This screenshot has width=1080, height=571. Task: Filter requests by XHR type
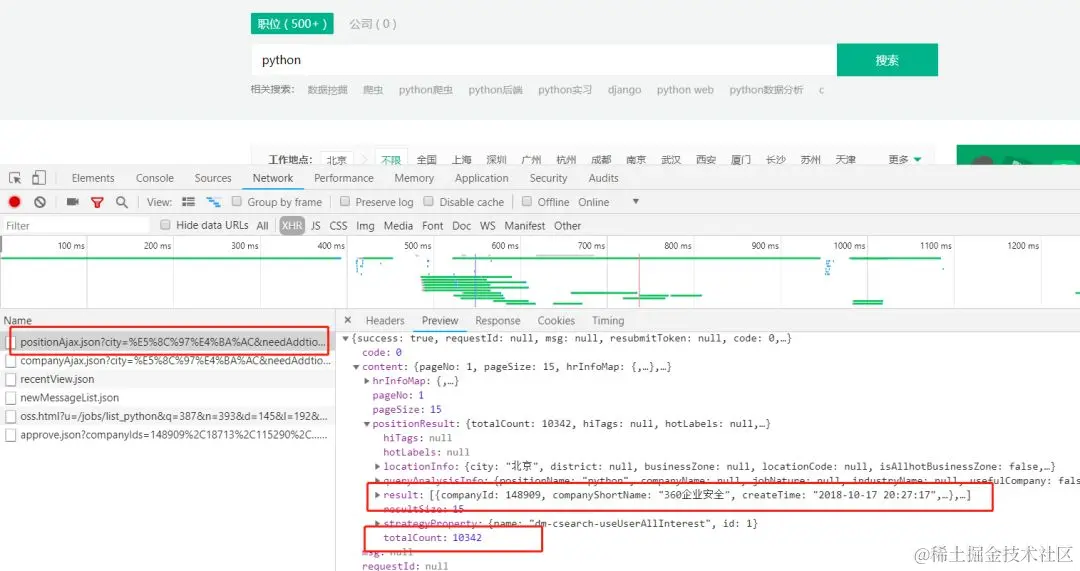[292, 225]
